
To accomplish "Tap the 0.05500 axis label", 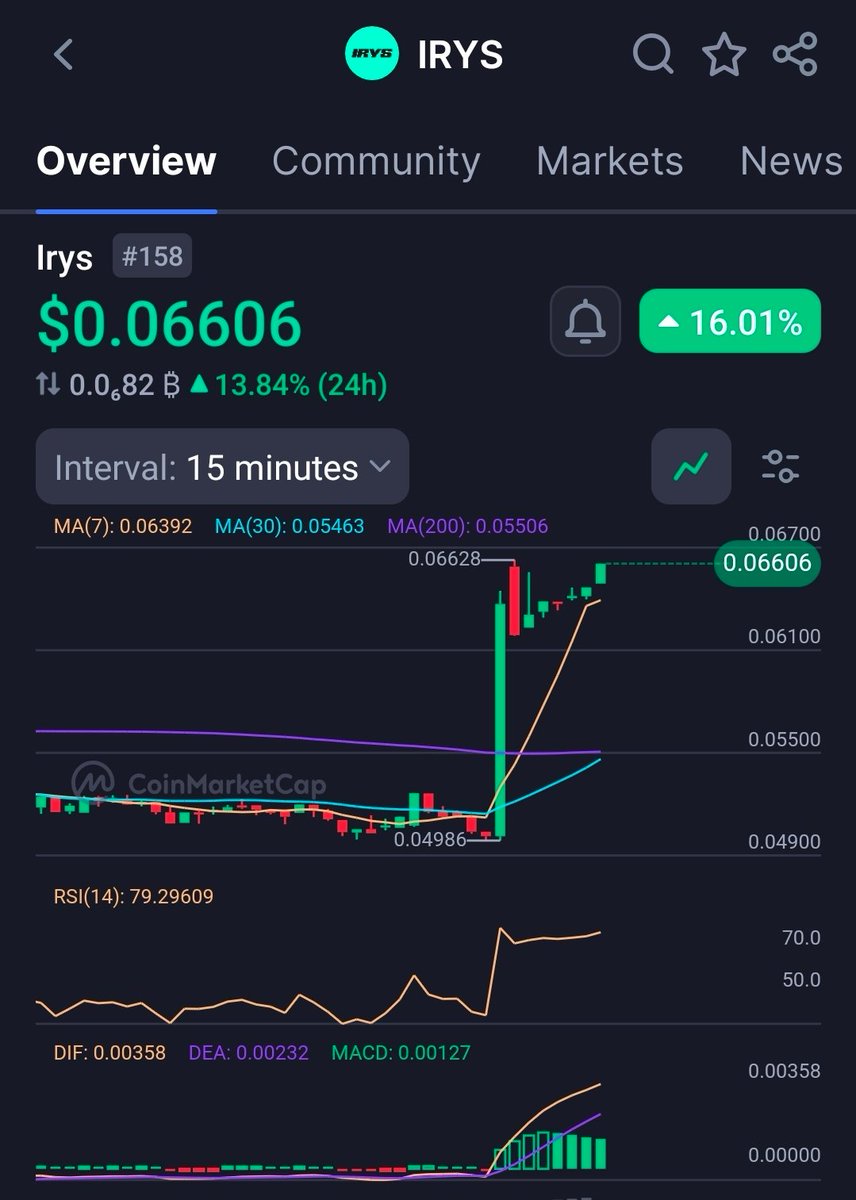I will tap(784, 740).
